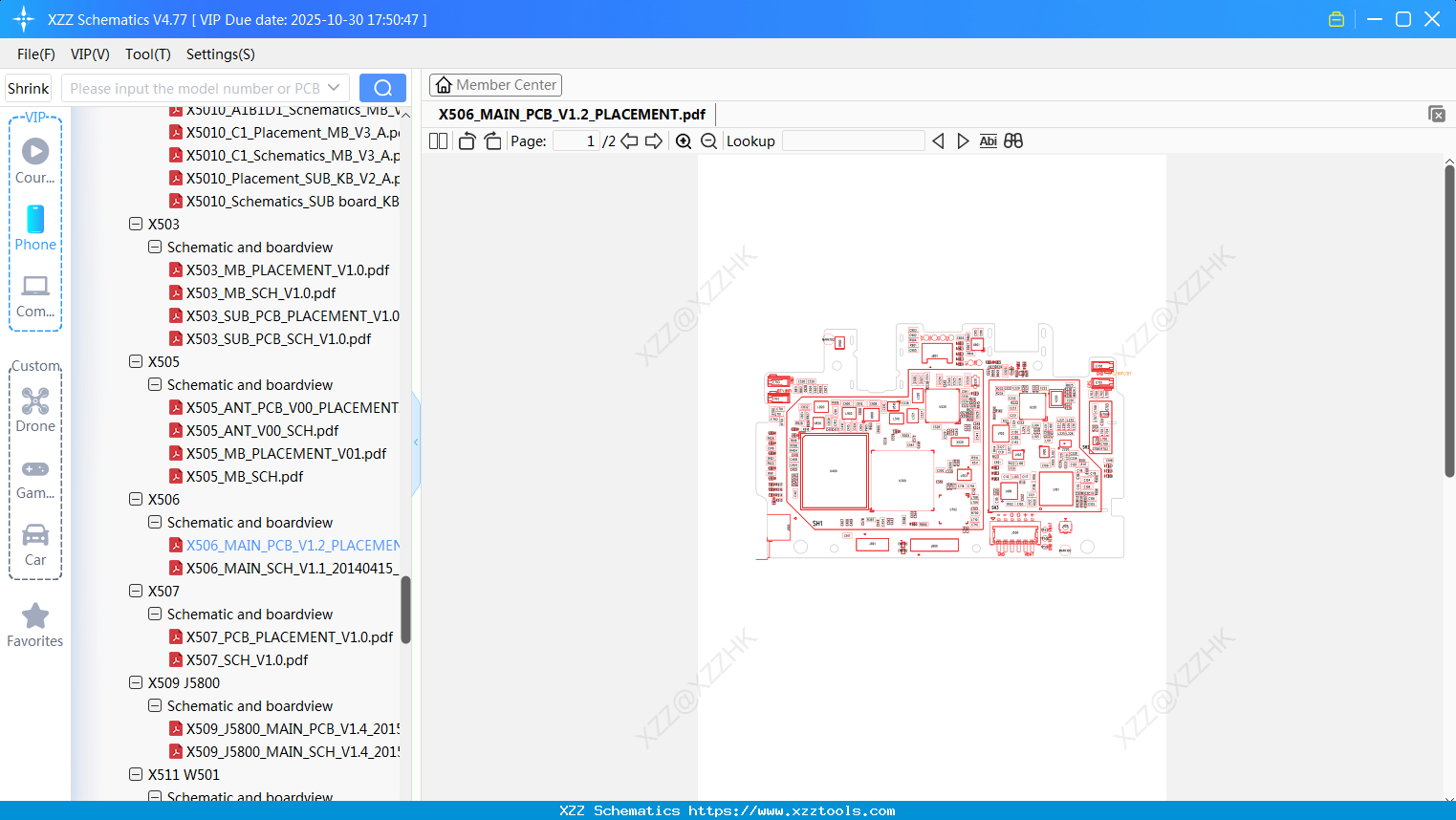This screenshot has height=820, width=1456.
Task: Open the binoculars advanced search tool
Action: point(1012,140)
